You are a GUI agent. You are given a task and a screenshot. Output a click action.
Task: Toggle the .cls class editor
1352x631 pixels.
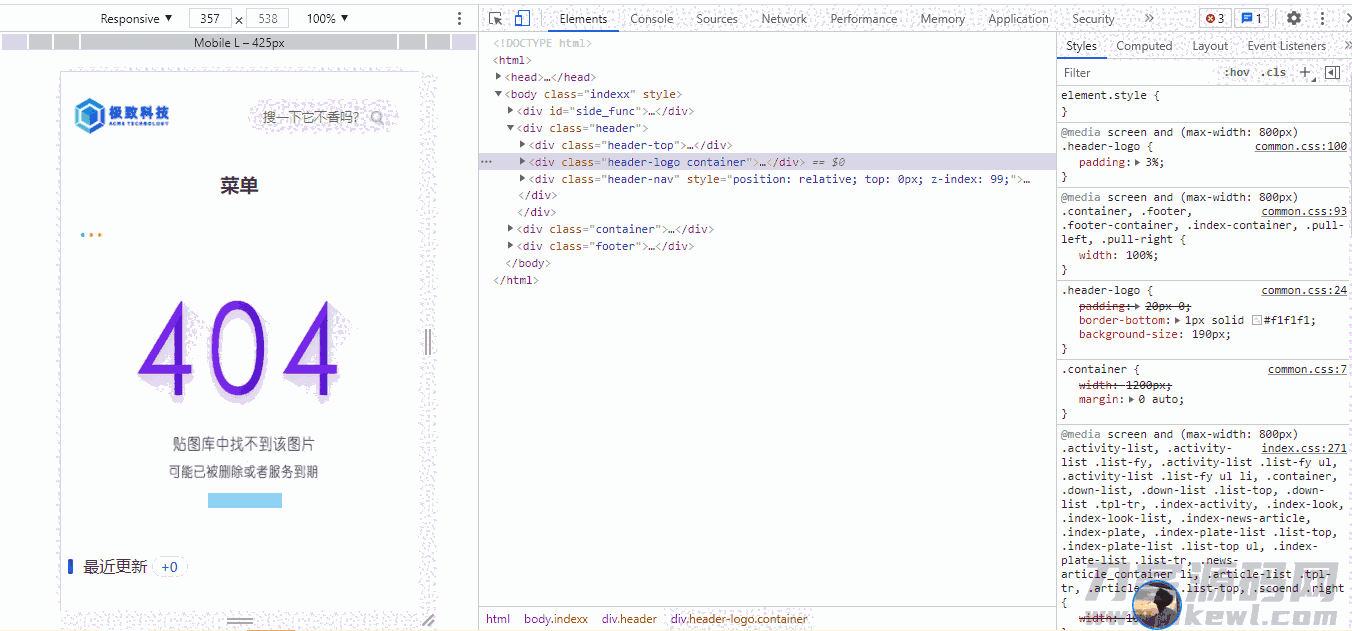tap(1273, 73)
